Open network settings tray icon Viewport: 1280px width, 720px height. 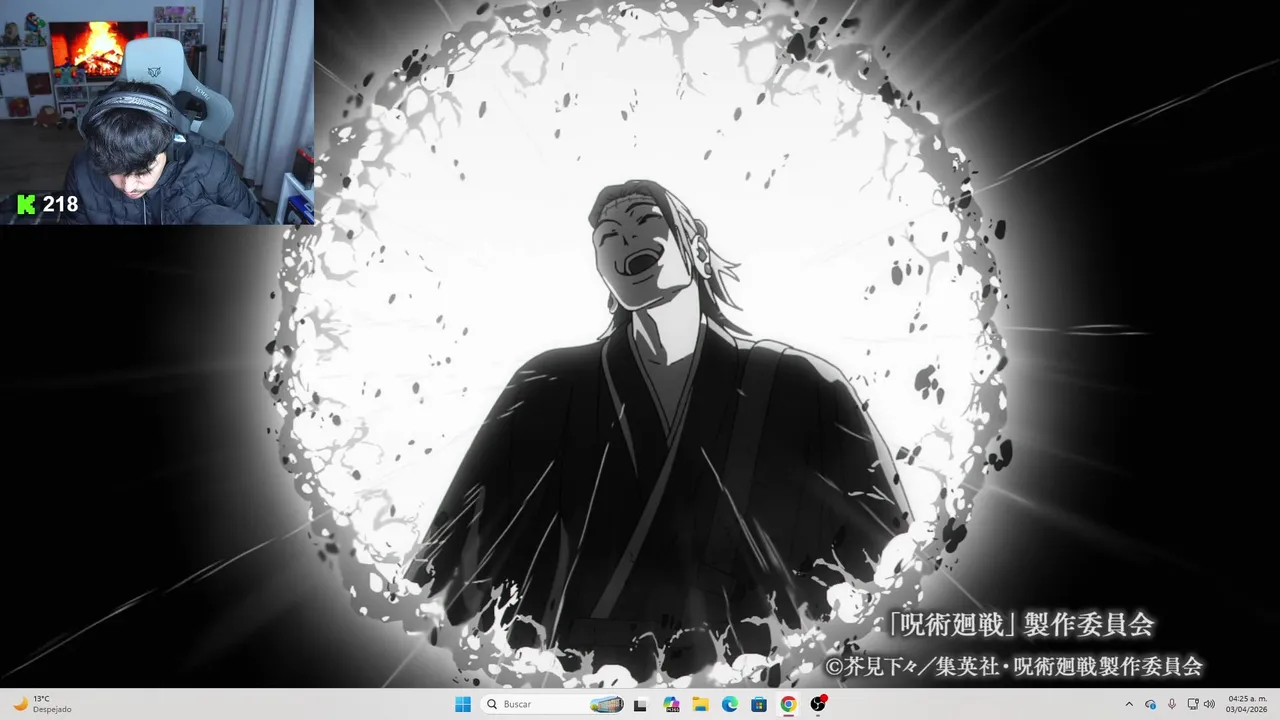tap(1193, 704)
